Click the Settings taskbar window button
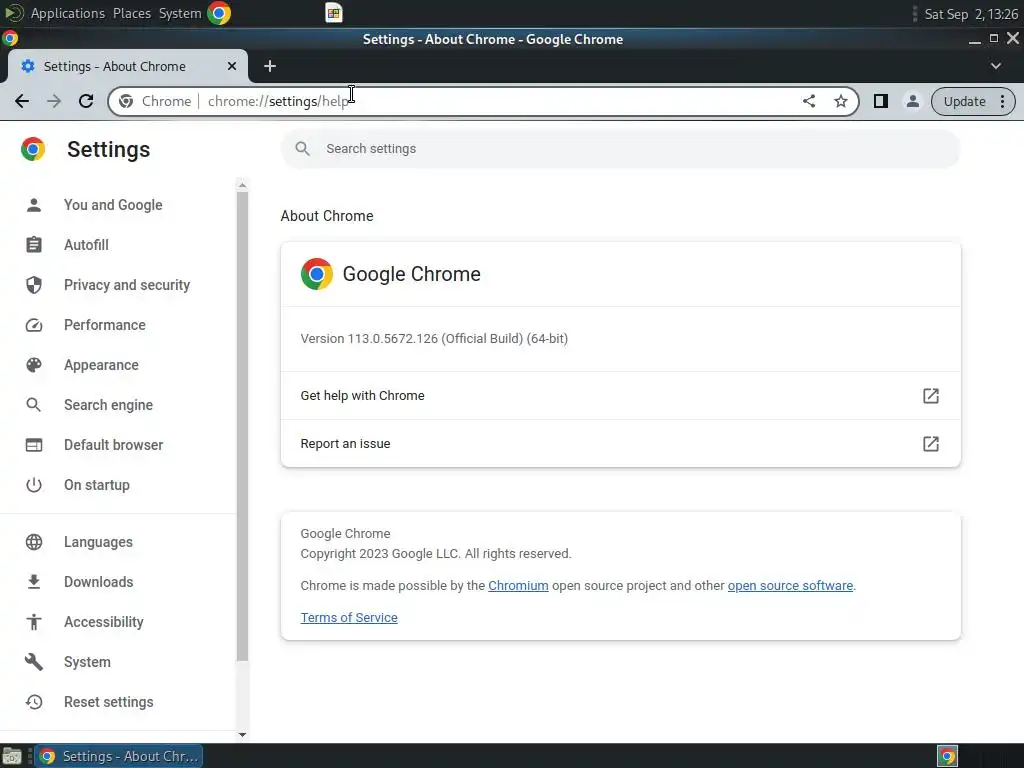 (x=119, y=756)
